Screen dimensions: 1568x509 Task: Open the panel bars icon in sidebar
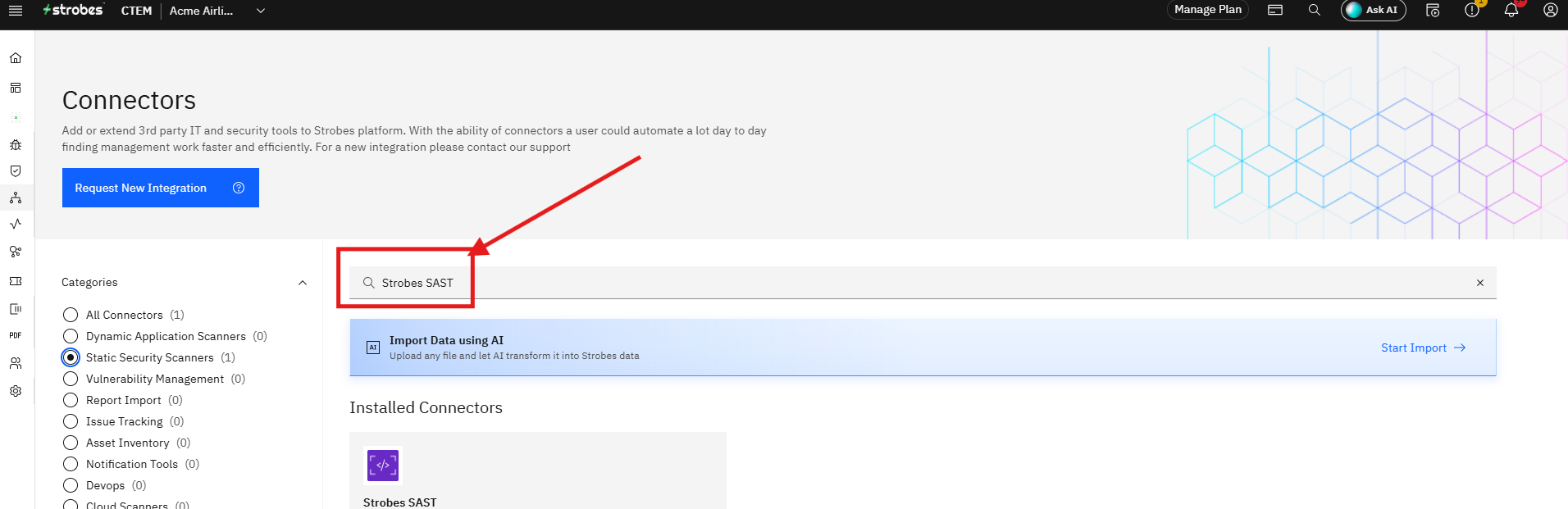pos(16,309)
